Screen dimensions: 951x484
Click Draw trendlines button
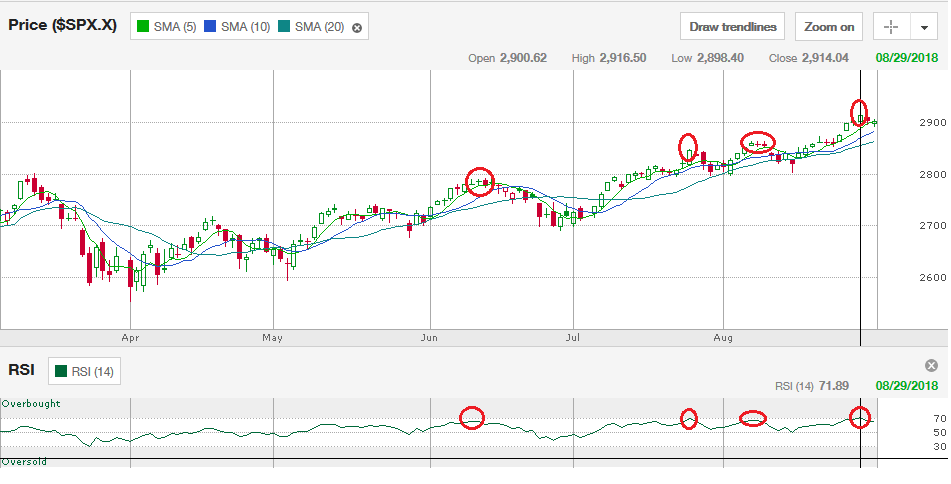point(733,27)
